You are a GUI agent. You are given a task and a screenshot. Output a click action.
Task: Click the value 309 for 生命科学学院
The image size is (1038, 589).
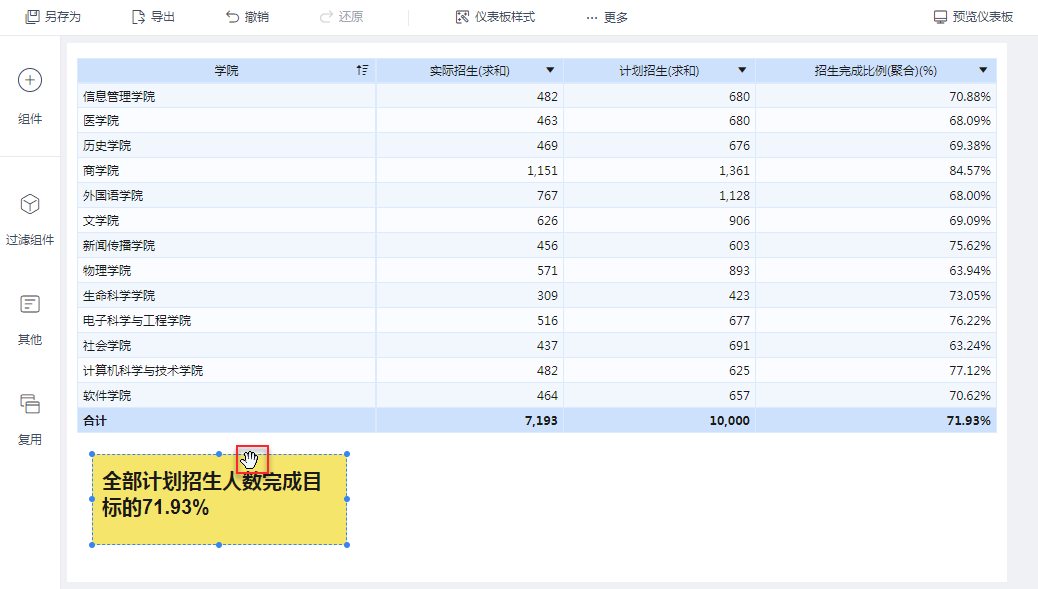tap(547, 296)
